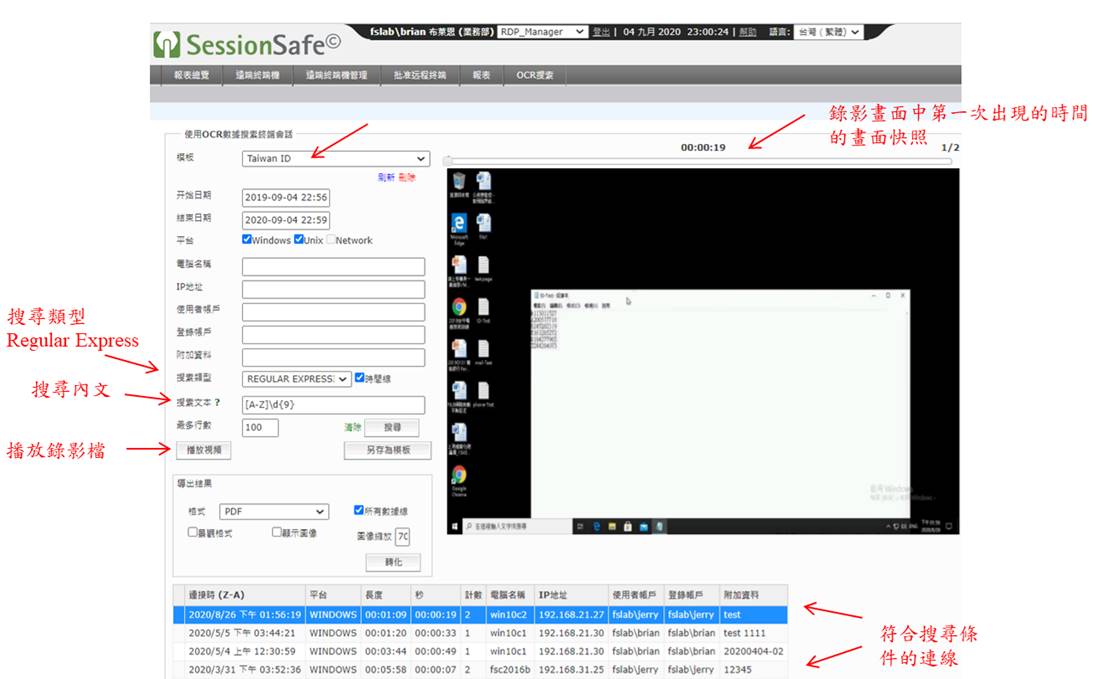Image resolution: width=1093 pixels, height=679 pixels.
Task: Open the PDF export format dropdown
Action: pyautogui.click(x=274, y=511)
